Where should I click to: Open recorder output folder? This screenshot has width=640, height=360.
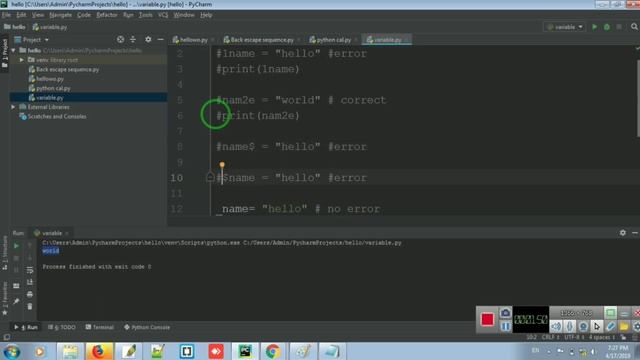point(624,326)
